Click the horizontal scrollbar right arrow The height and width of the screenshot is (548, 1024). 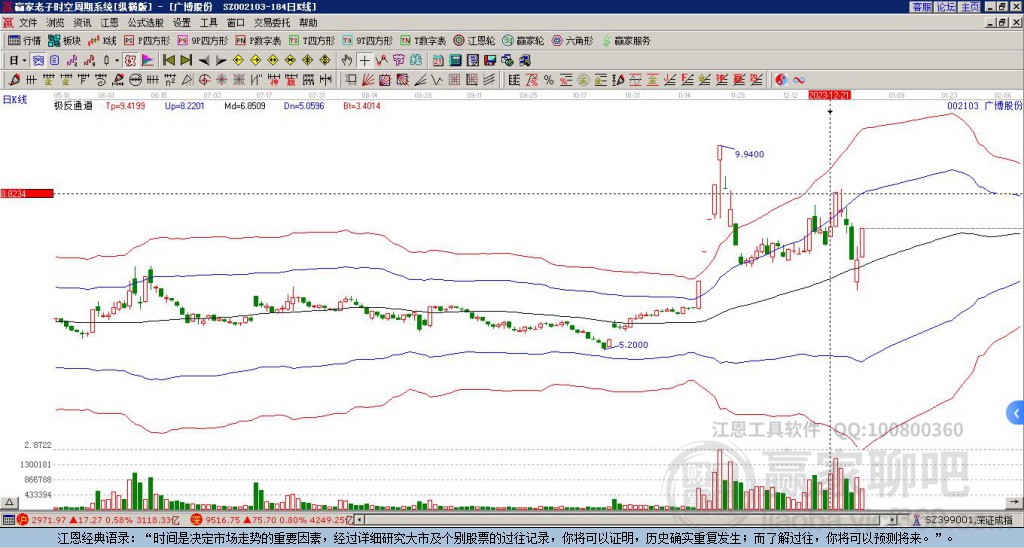892,520
